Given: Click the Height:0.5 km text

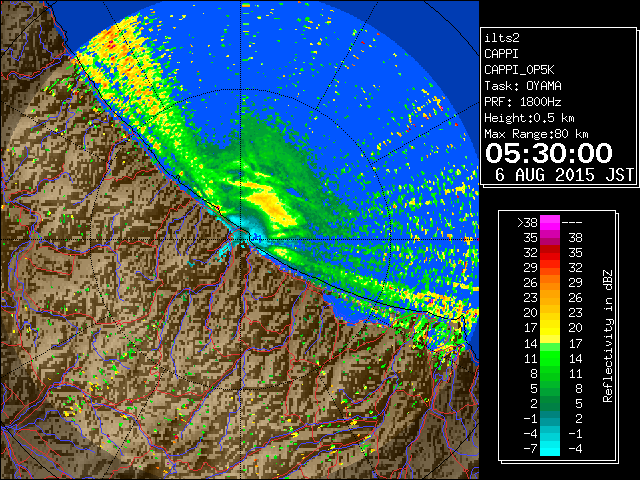Looking at the screenshot, I should 529,118.
